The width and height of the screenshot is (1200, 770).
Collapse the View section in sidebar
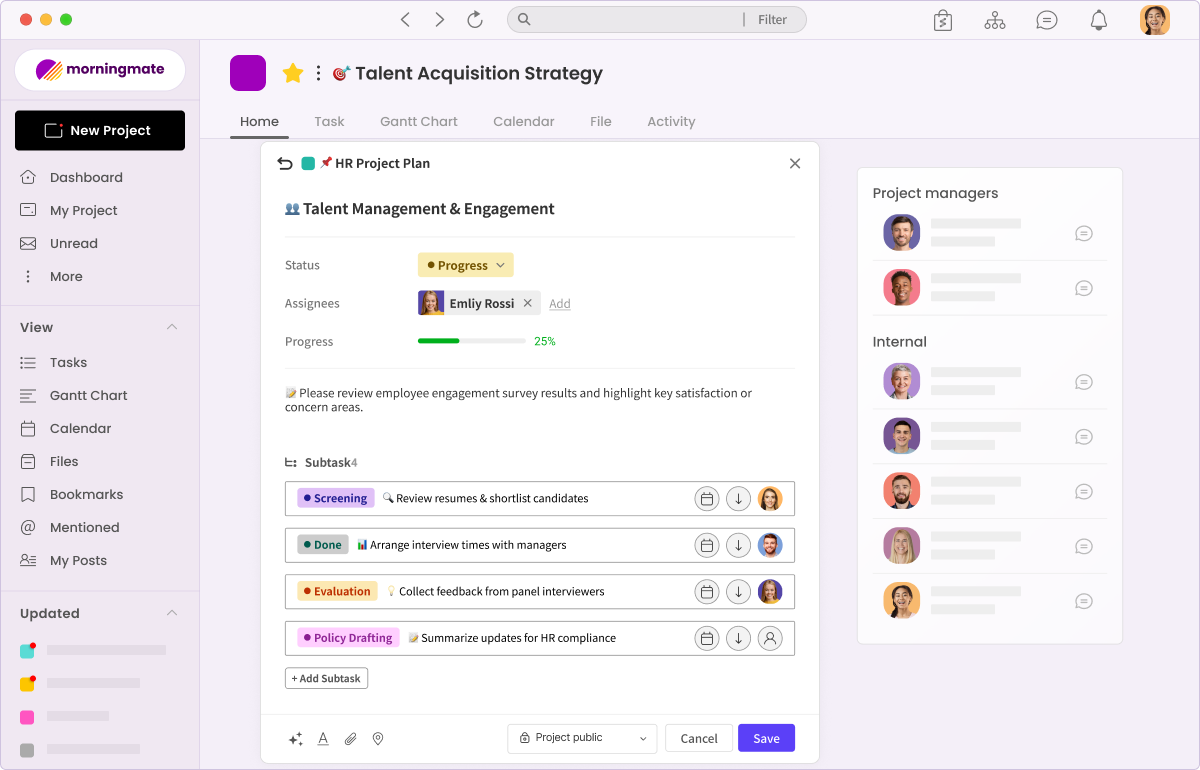(171, 327)
